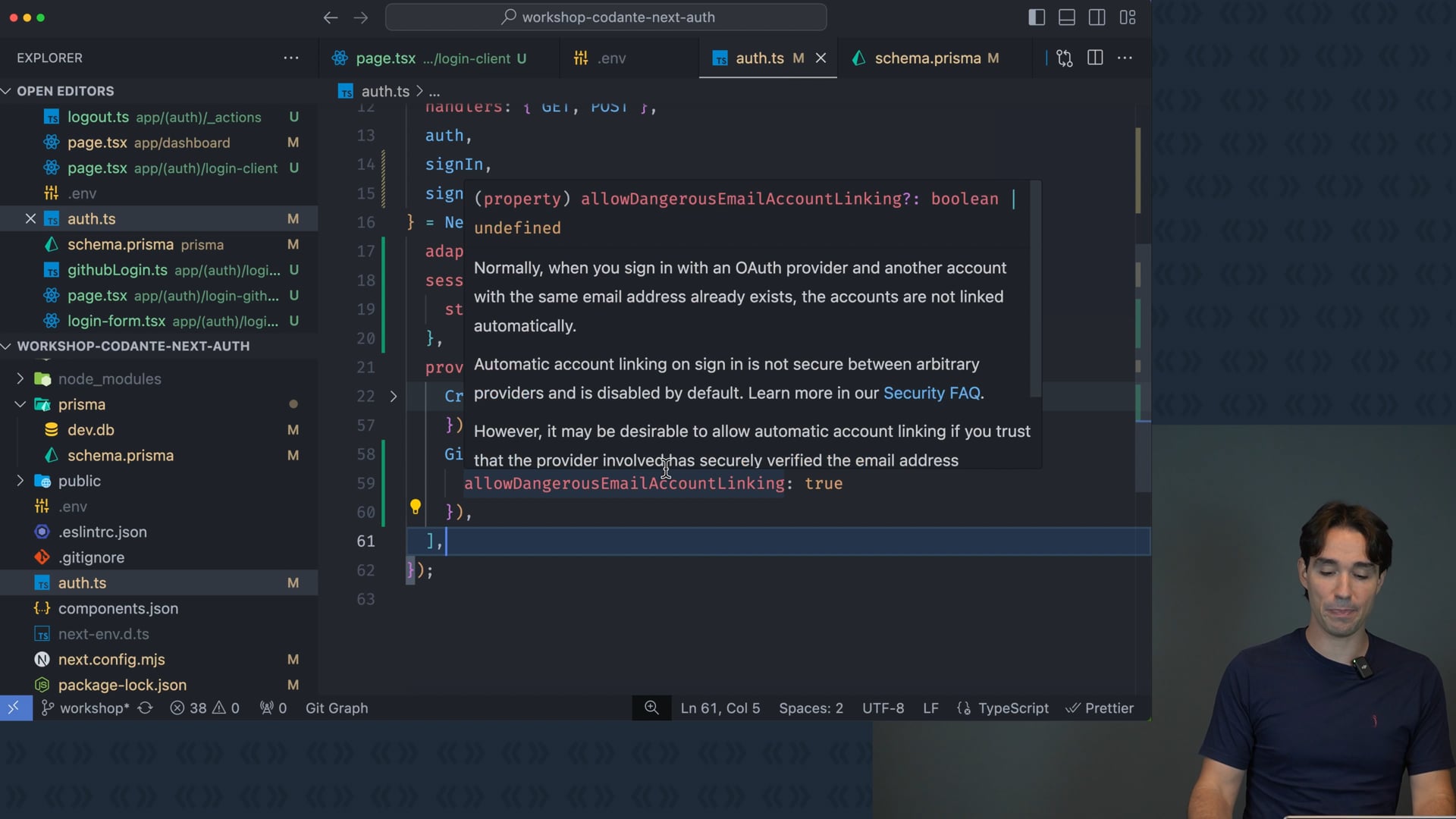1456x819 pixels.
Task: Toggle the bottom panel layout icon
Action: point(1066,17)
